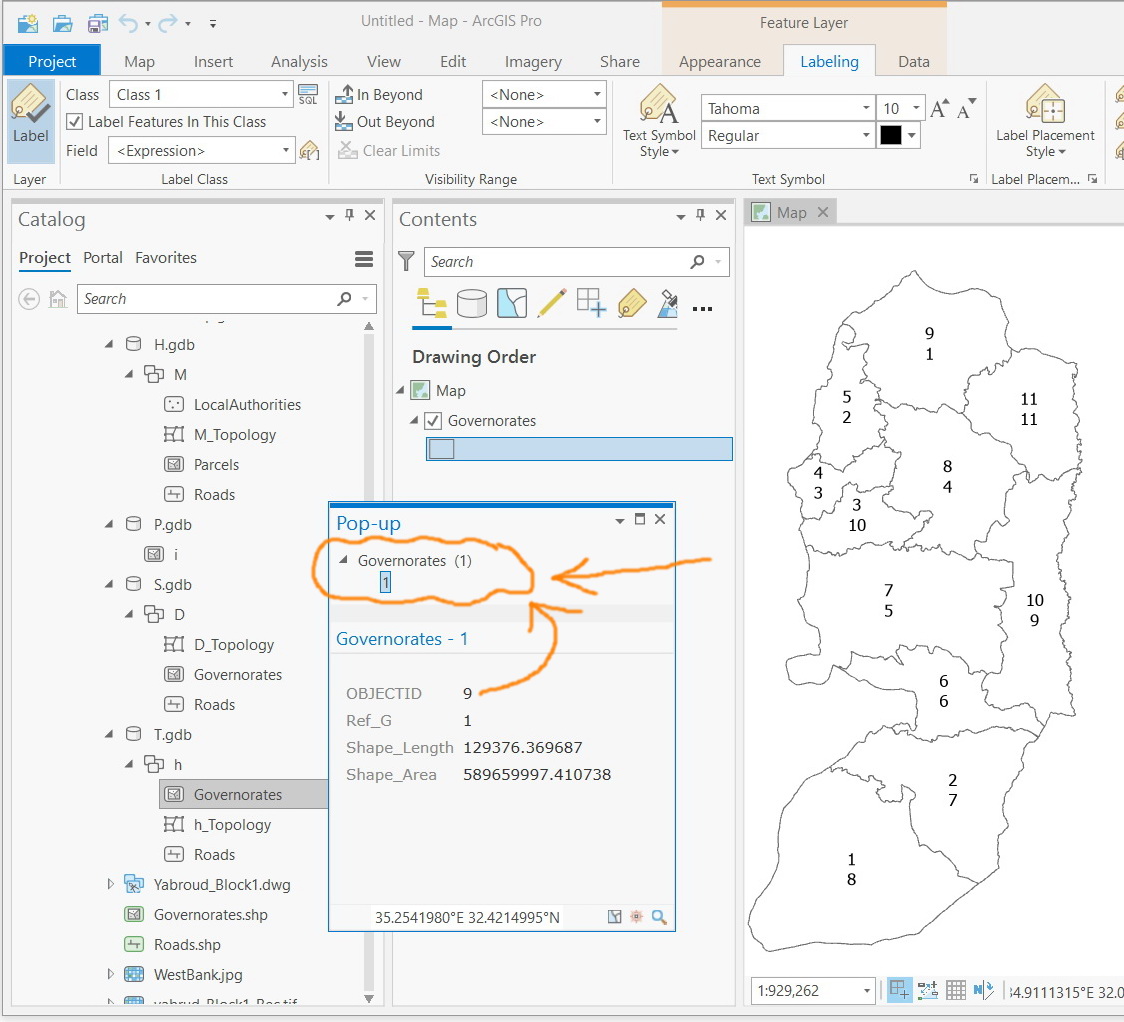
Task: Collapse Governorates group in Pop-up
Action: click(343, 560)
